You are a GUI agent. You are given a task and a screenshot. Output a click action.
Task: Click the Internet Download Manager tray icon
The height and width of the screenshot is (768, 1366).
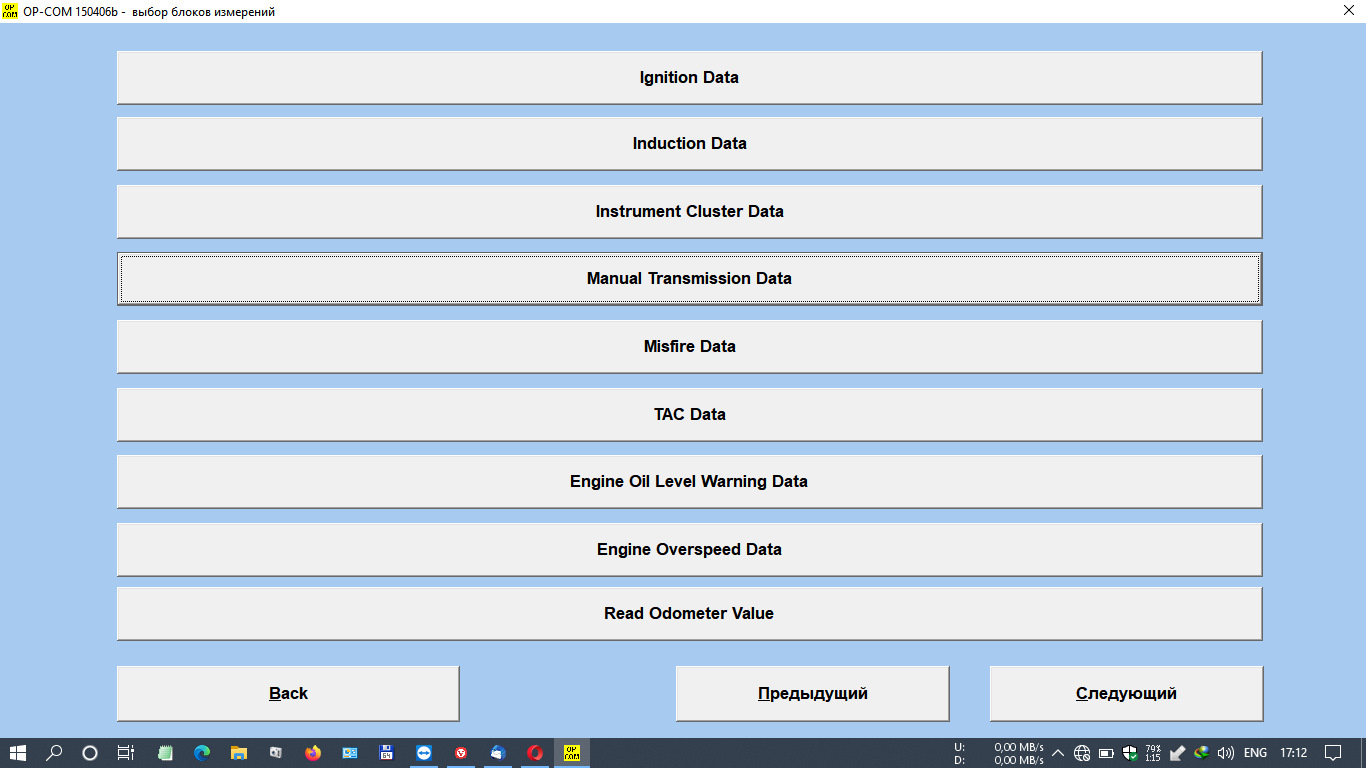pyautogui.click(x=1202, y=753)
